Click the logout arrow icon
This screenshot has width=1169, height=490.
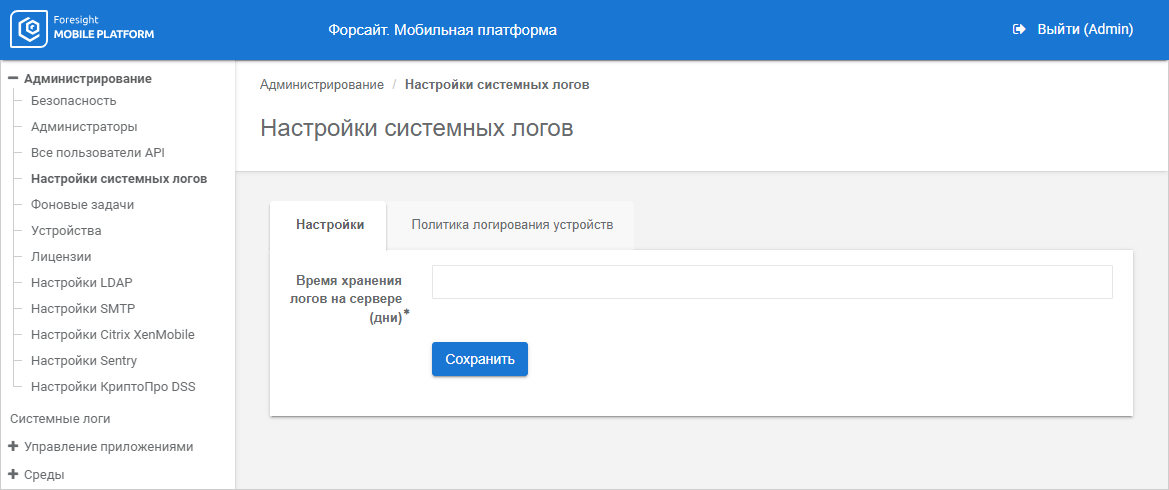coord(1019,30)
